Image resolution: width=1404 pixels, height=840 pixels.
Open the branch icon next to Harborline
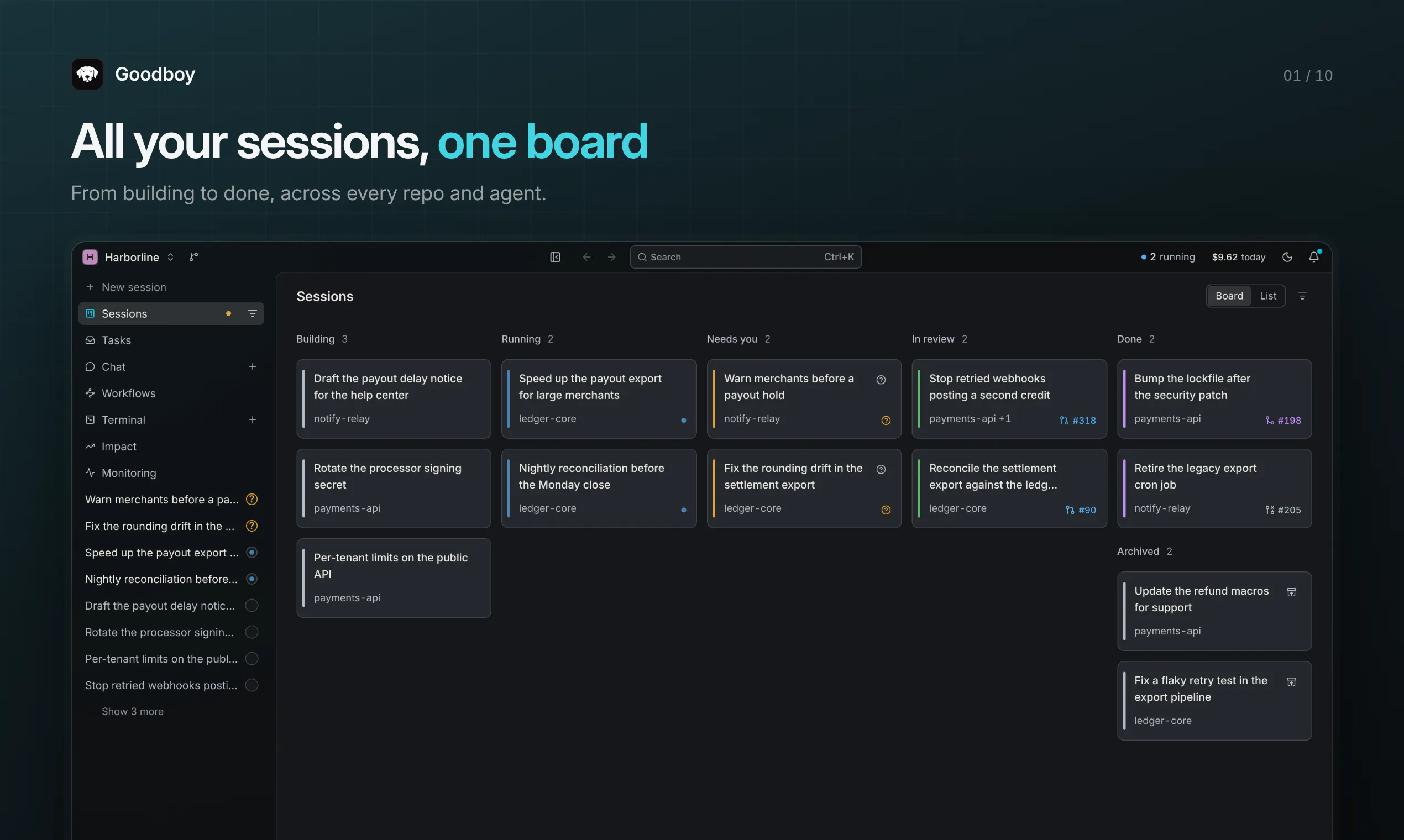(x=193, y=257)
